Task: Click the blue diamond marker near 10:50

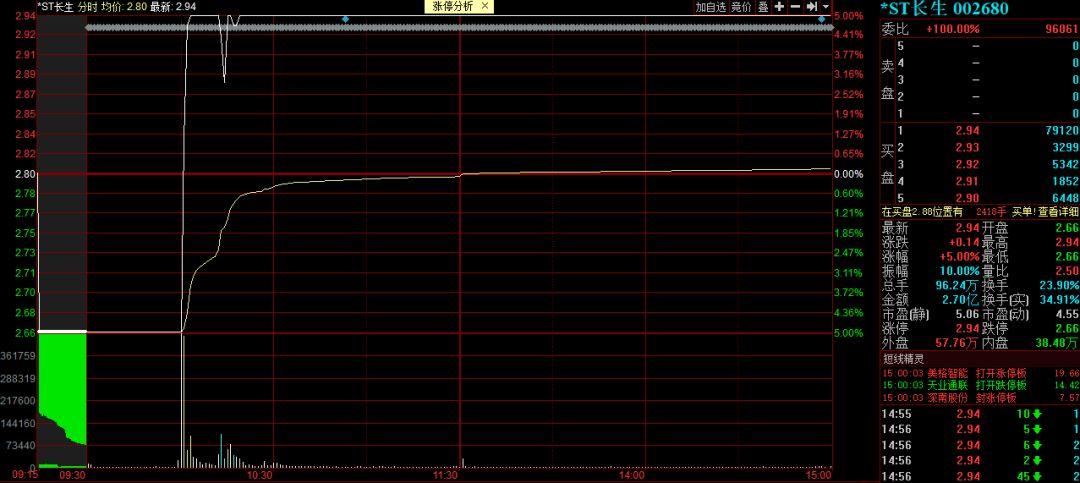Action: click(345, 18)
